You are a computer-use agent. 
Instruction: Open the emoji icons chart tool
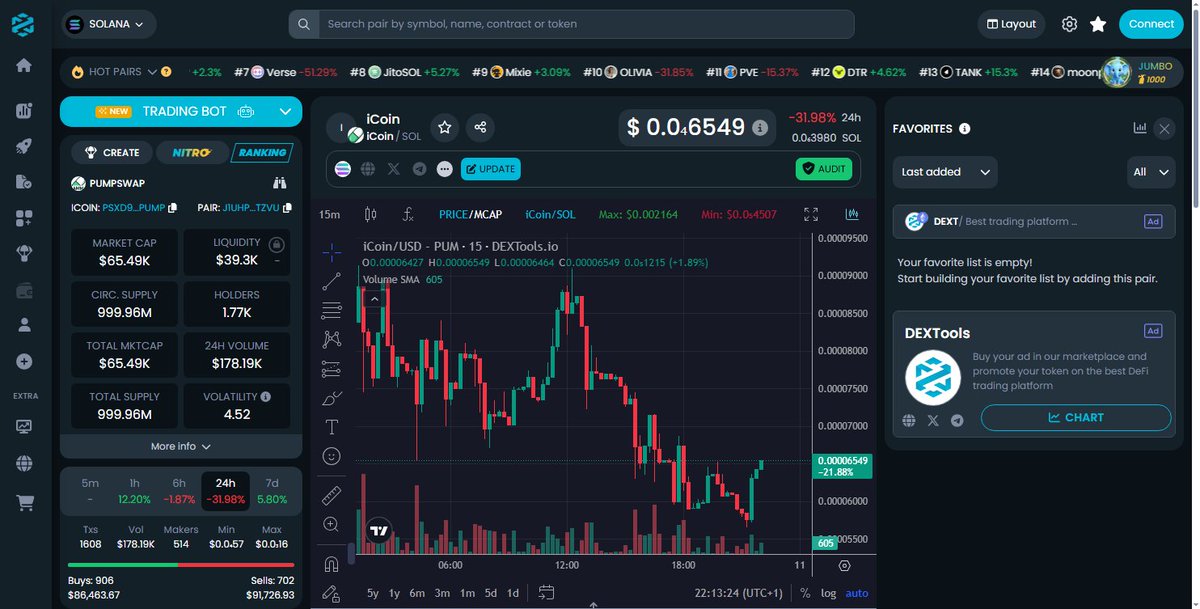point(332,456)
